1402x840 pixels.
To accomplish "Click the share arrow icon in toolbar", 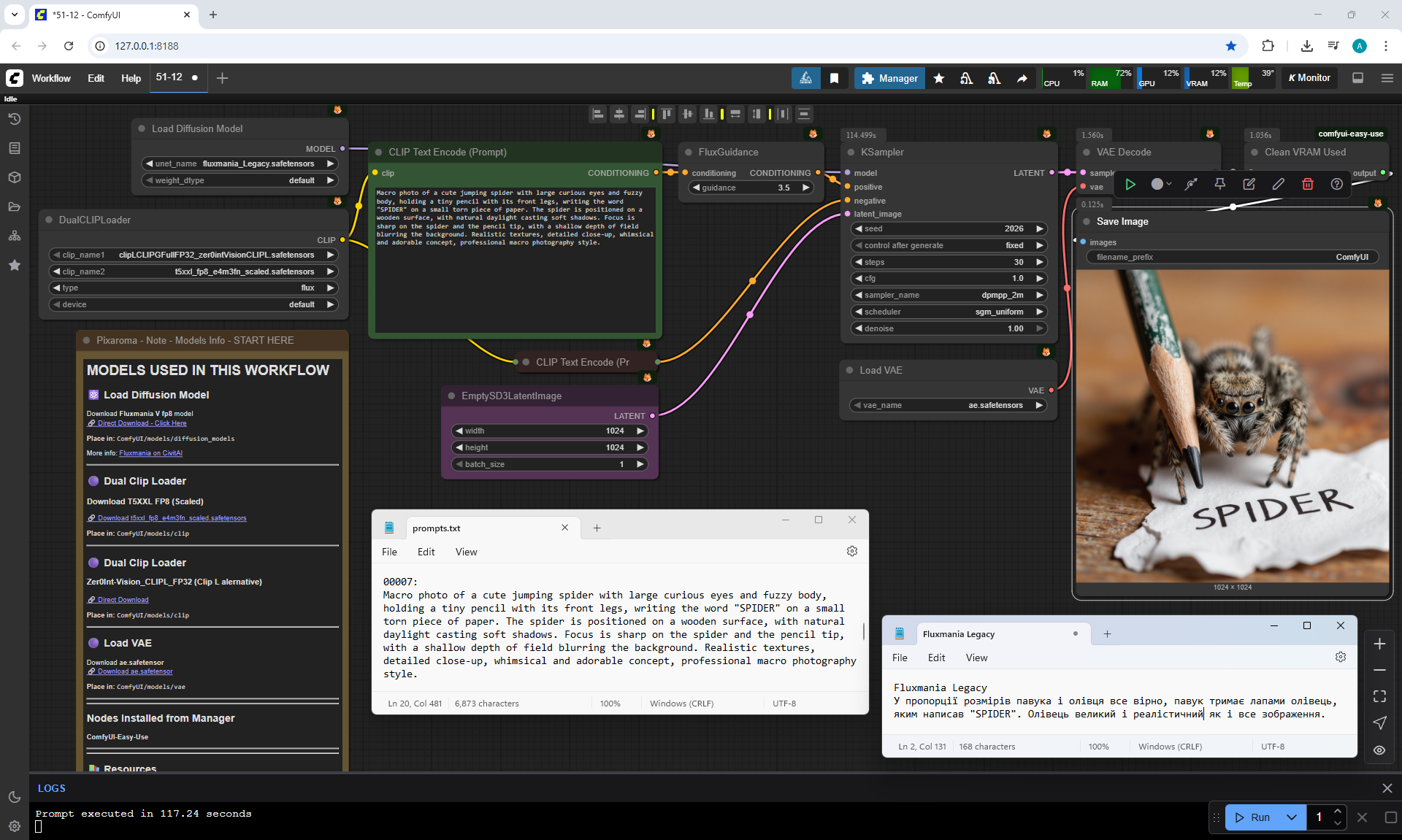I will (1022, 78).
